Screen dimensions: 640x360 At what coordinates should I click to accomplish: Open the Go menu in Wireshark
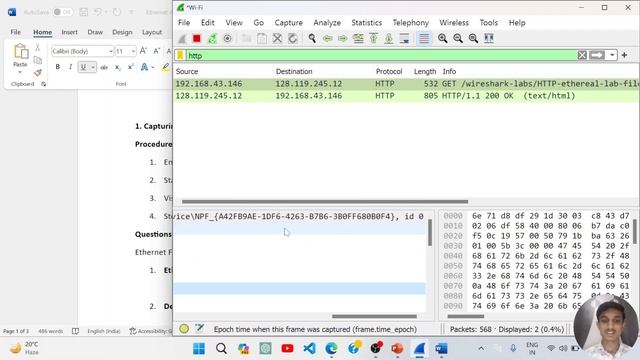coord(259,23)
